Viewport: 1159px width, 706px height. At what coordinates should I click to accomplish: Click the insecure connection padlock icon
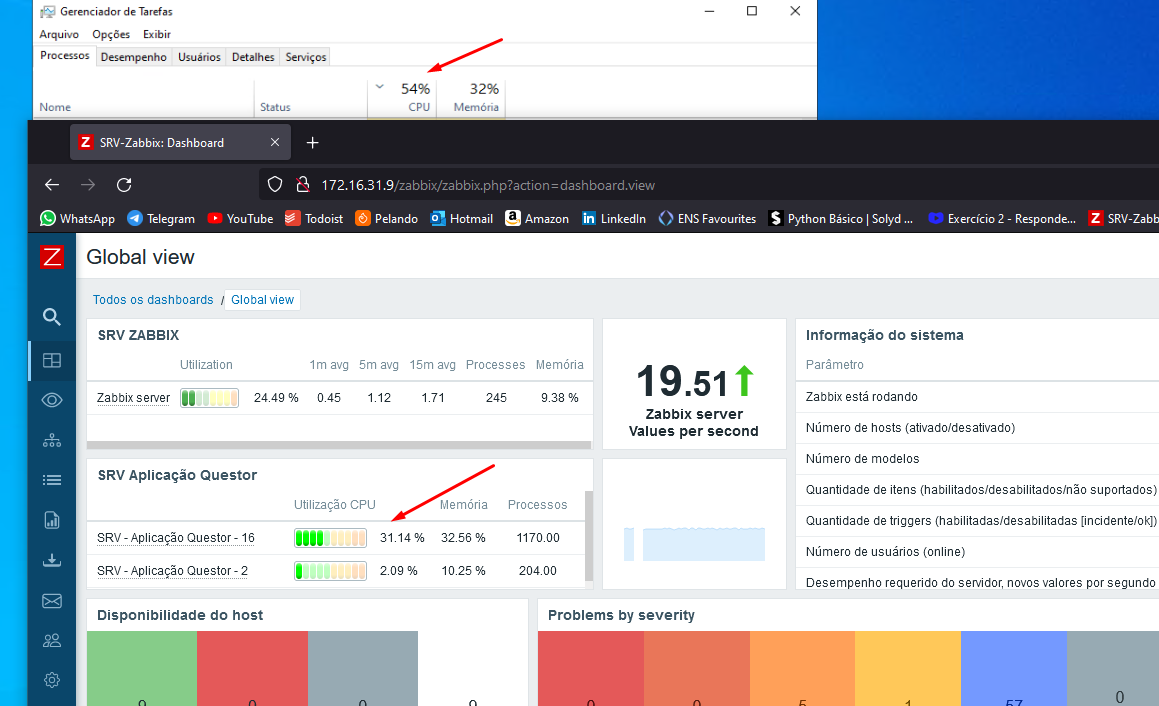point(302,185)
